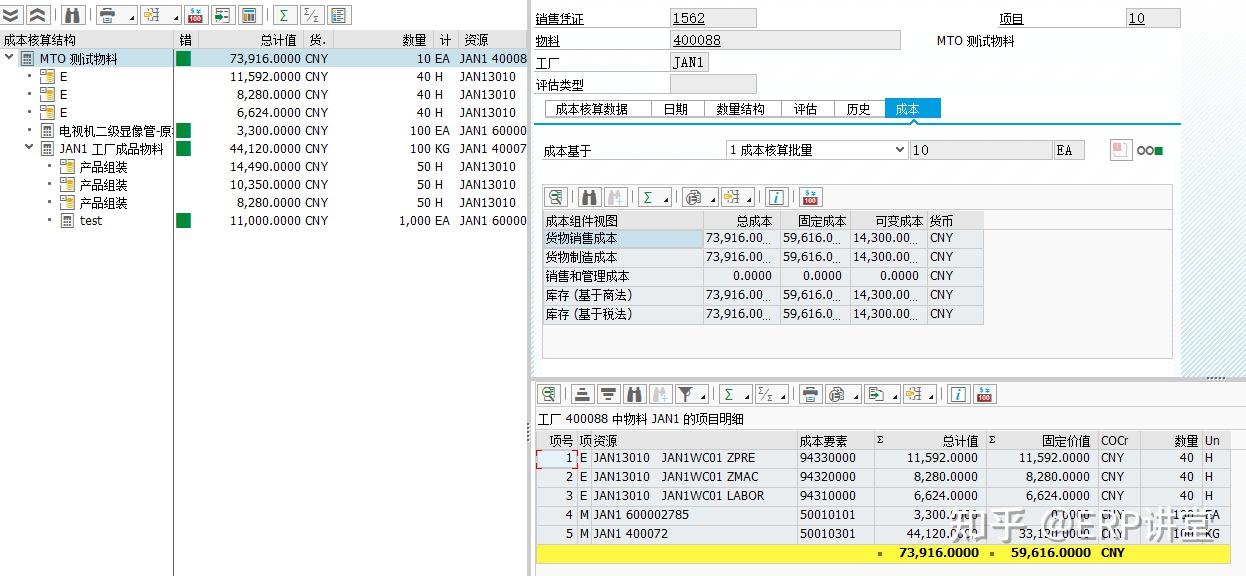
Task: Click the sort descending icon in item detail toolbar
Action: [x=608, y=394]
